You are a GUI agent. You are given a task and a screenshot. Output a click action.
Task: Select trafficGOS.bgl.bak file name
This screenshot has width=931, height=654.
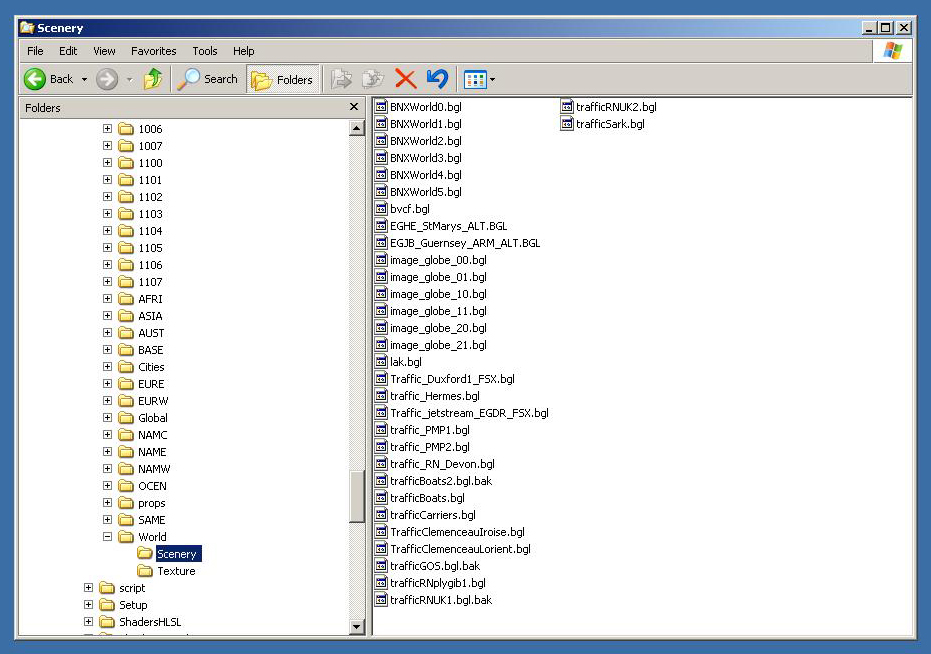pos(435,566)
